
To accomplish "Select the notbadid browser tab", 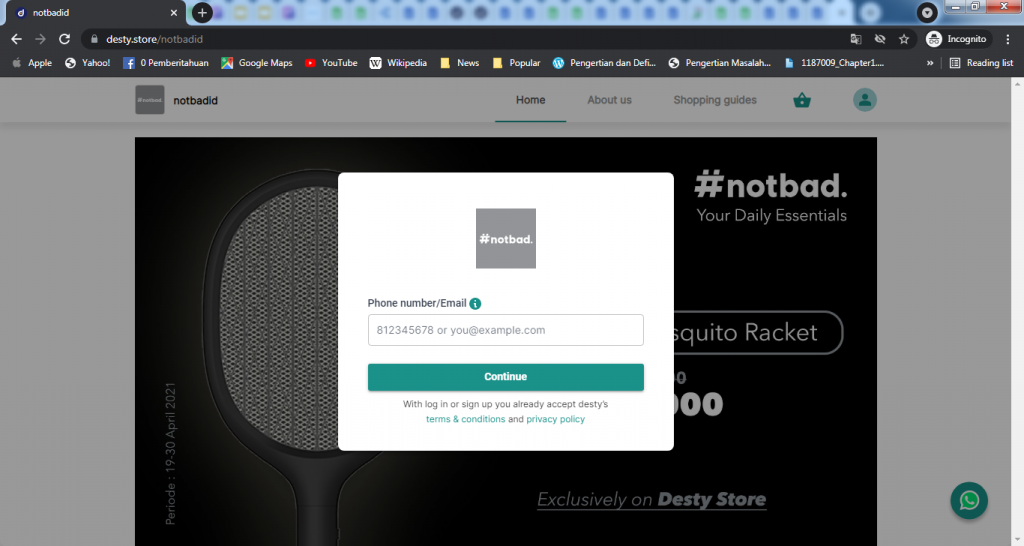I will [97, 12].
